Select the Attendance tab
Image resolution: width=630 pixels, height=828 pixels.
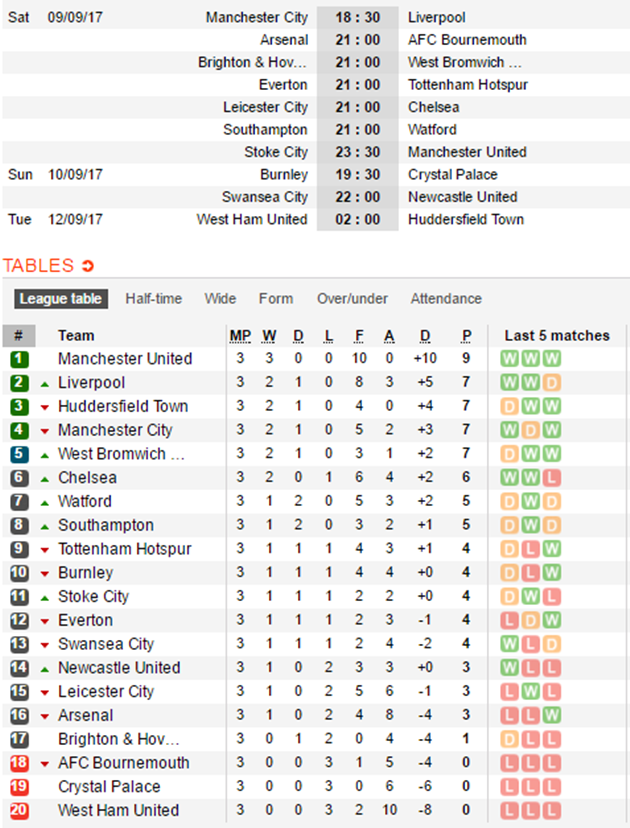click(446, 299)
